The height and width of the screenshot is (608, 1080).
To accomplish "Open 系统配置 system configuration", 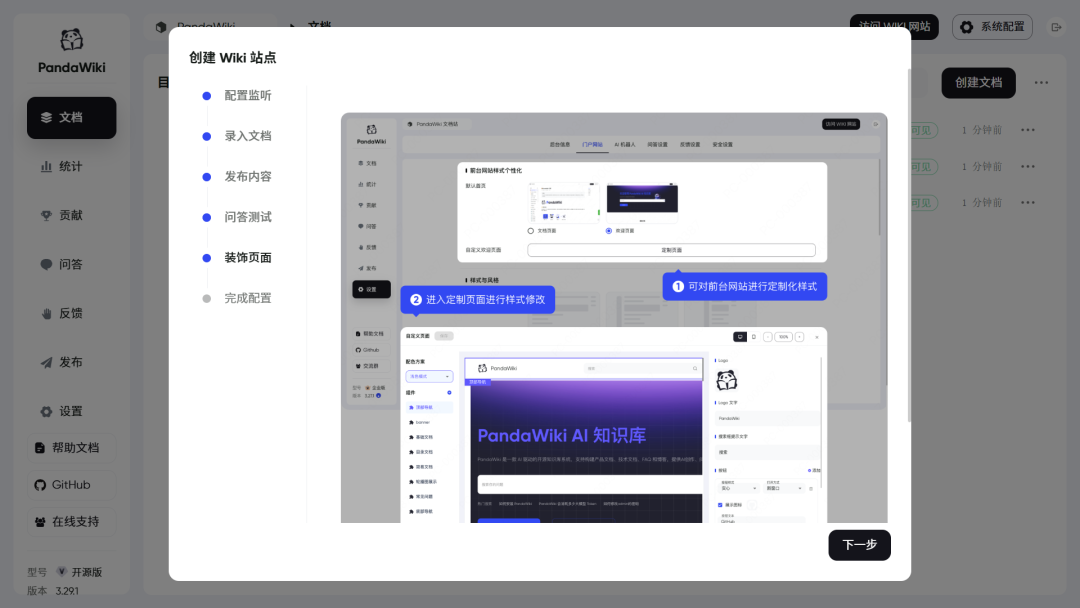I will 993,27.
